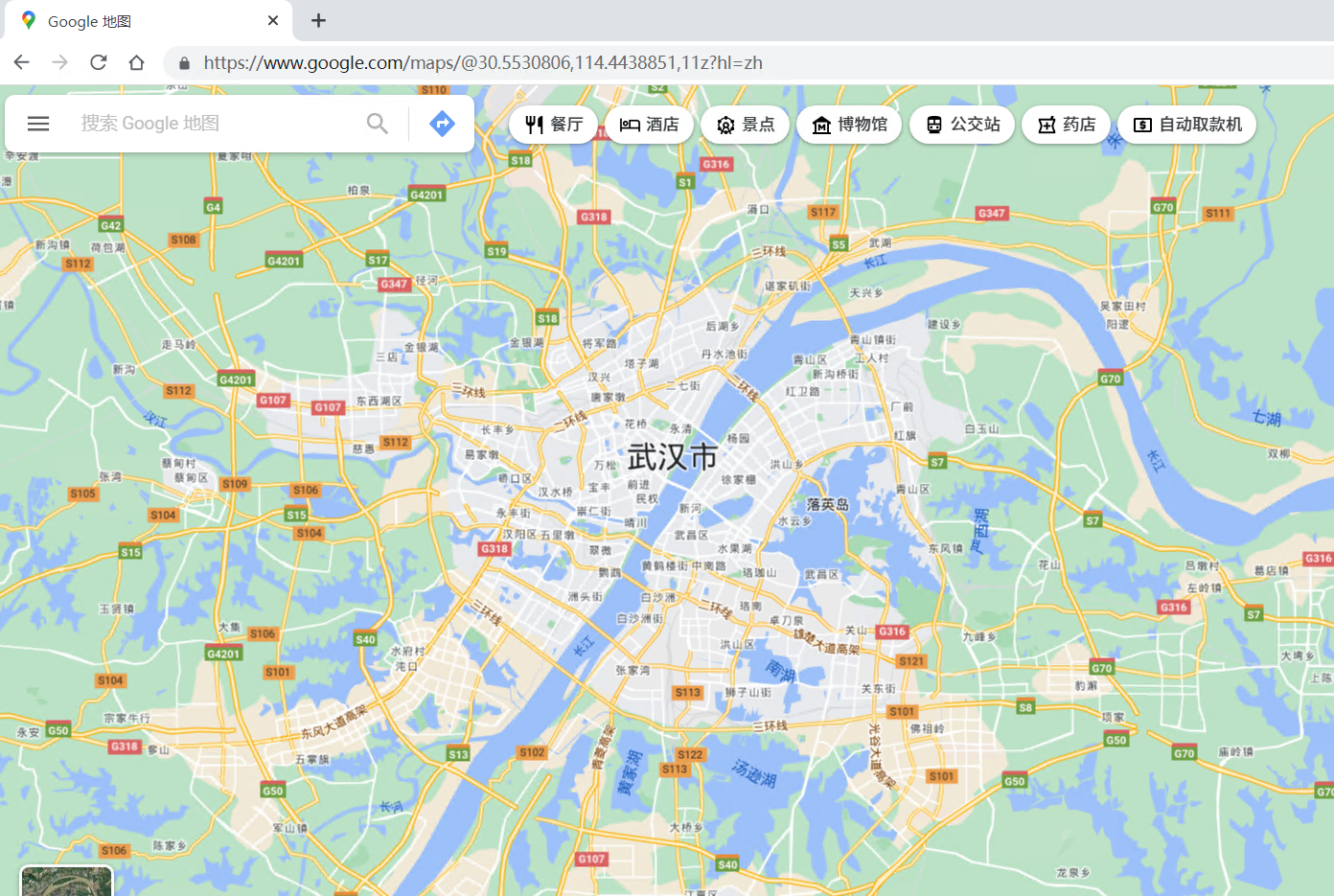Open a new browser tab
The image size is (1334, 896).
(319, 20)
